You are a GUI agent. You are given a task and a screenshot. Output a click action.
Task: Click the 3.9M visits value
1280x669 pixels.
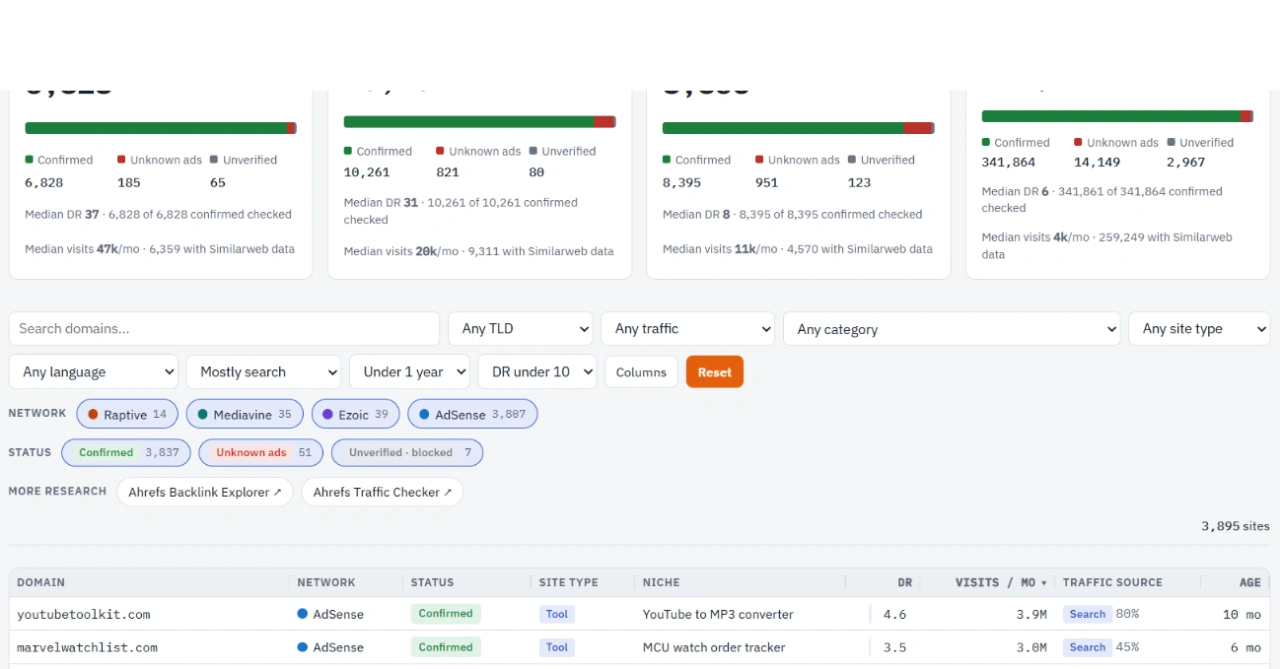(x=1031, y=614)
